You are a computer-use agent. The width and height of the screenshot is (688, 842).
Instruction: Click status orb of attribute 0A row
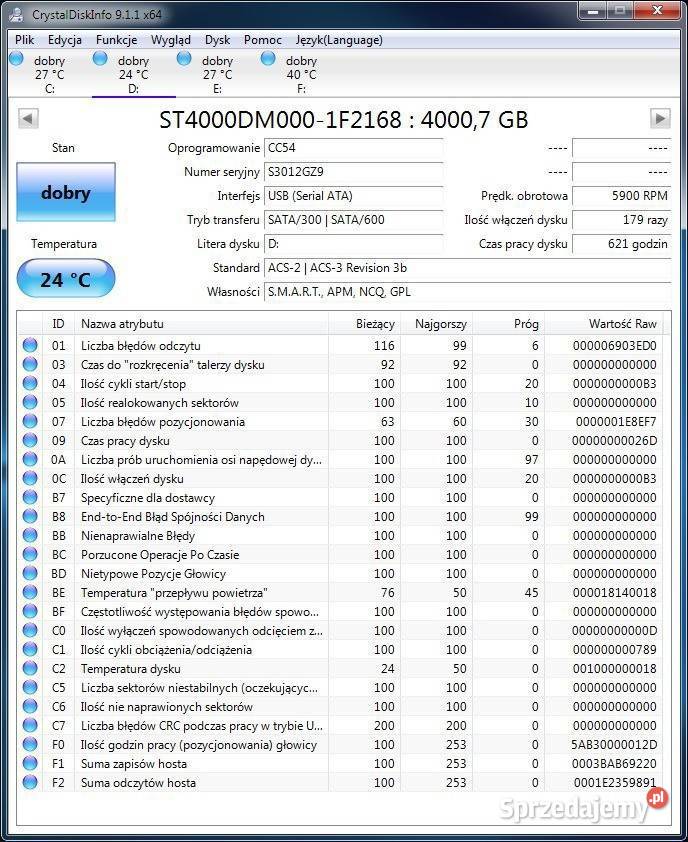pos(30,459)
